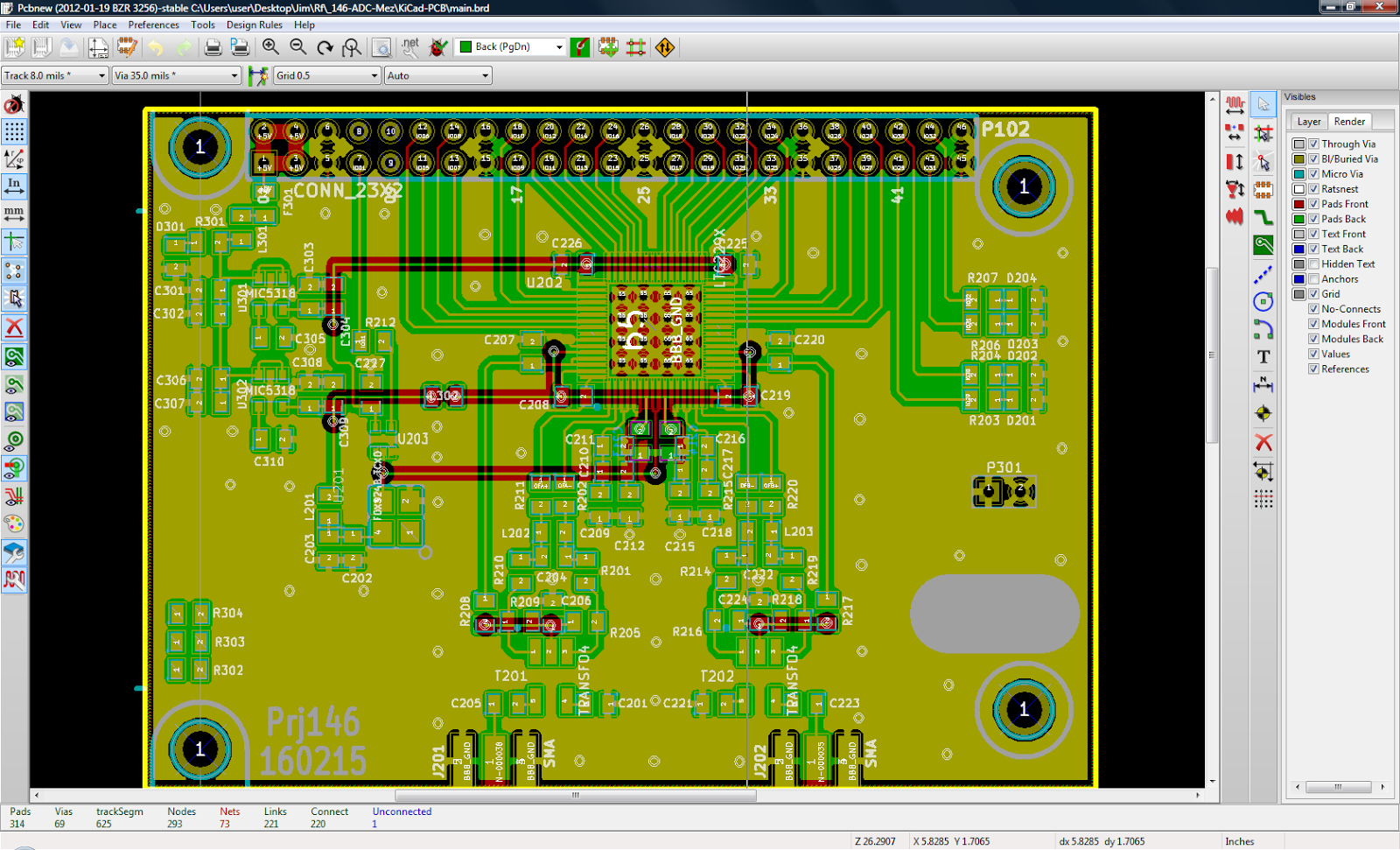
Task: Click the horizontal scrollbar below the board view
Action: click(x=575, y=795)
